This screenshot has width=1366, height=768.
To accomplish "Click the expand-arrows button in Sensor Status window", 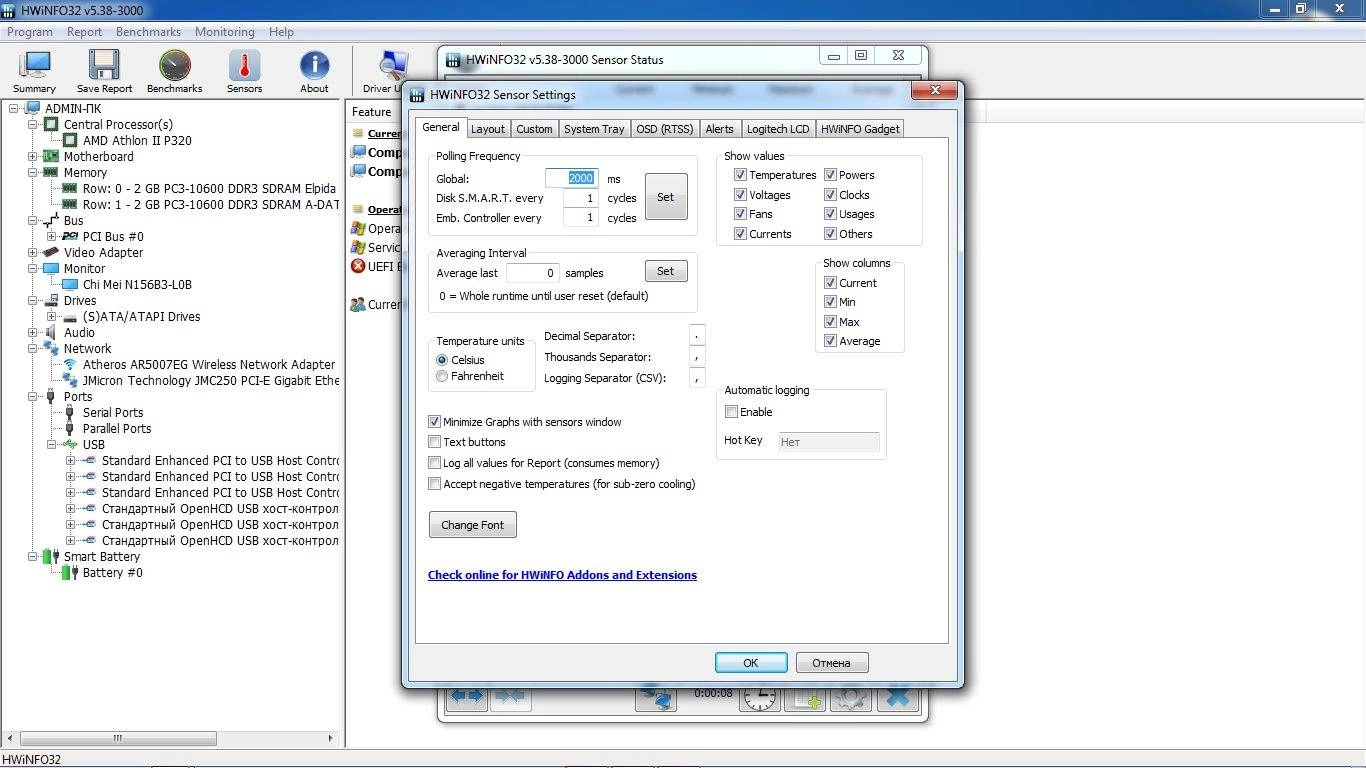I will 466,696.
